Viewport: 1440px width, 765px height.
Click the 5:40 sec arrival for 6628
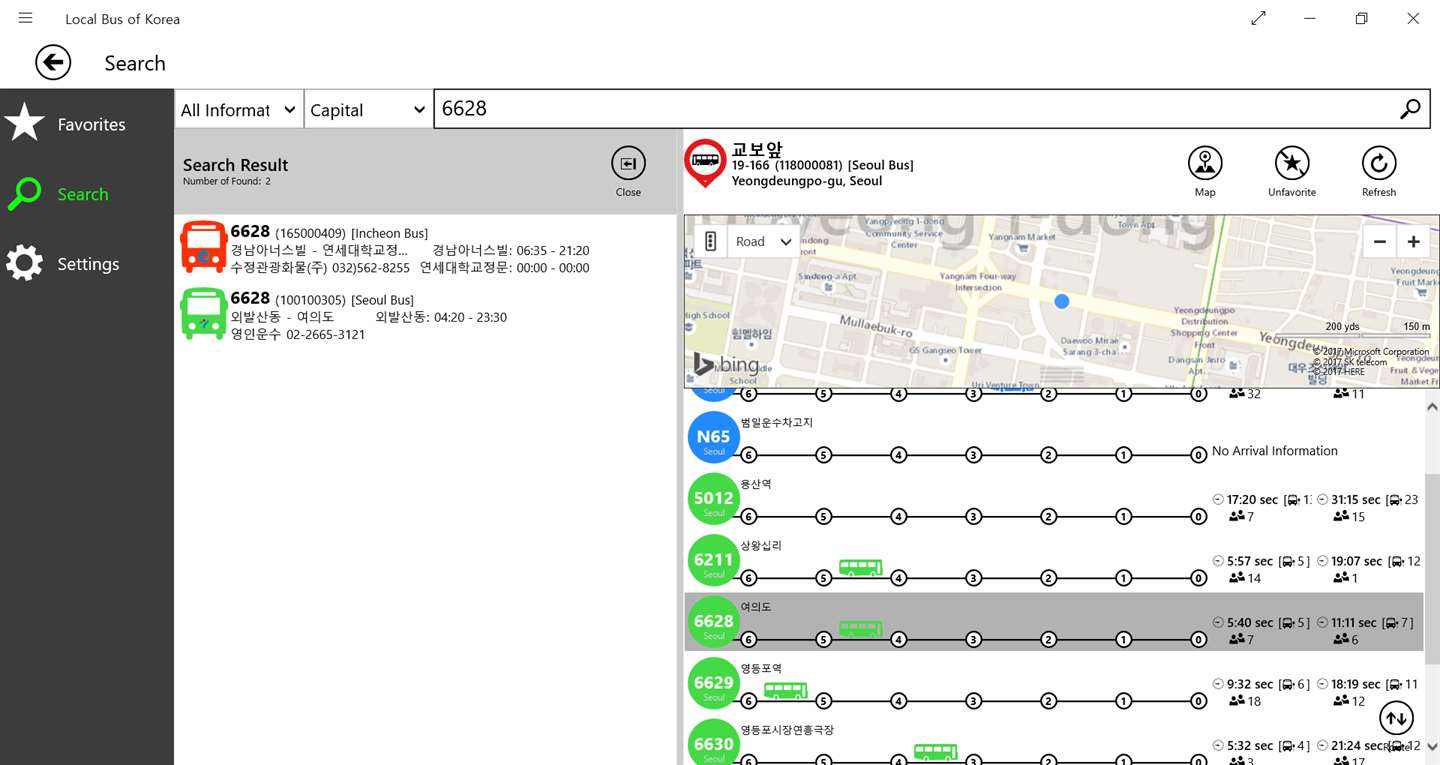(1249, 623)
